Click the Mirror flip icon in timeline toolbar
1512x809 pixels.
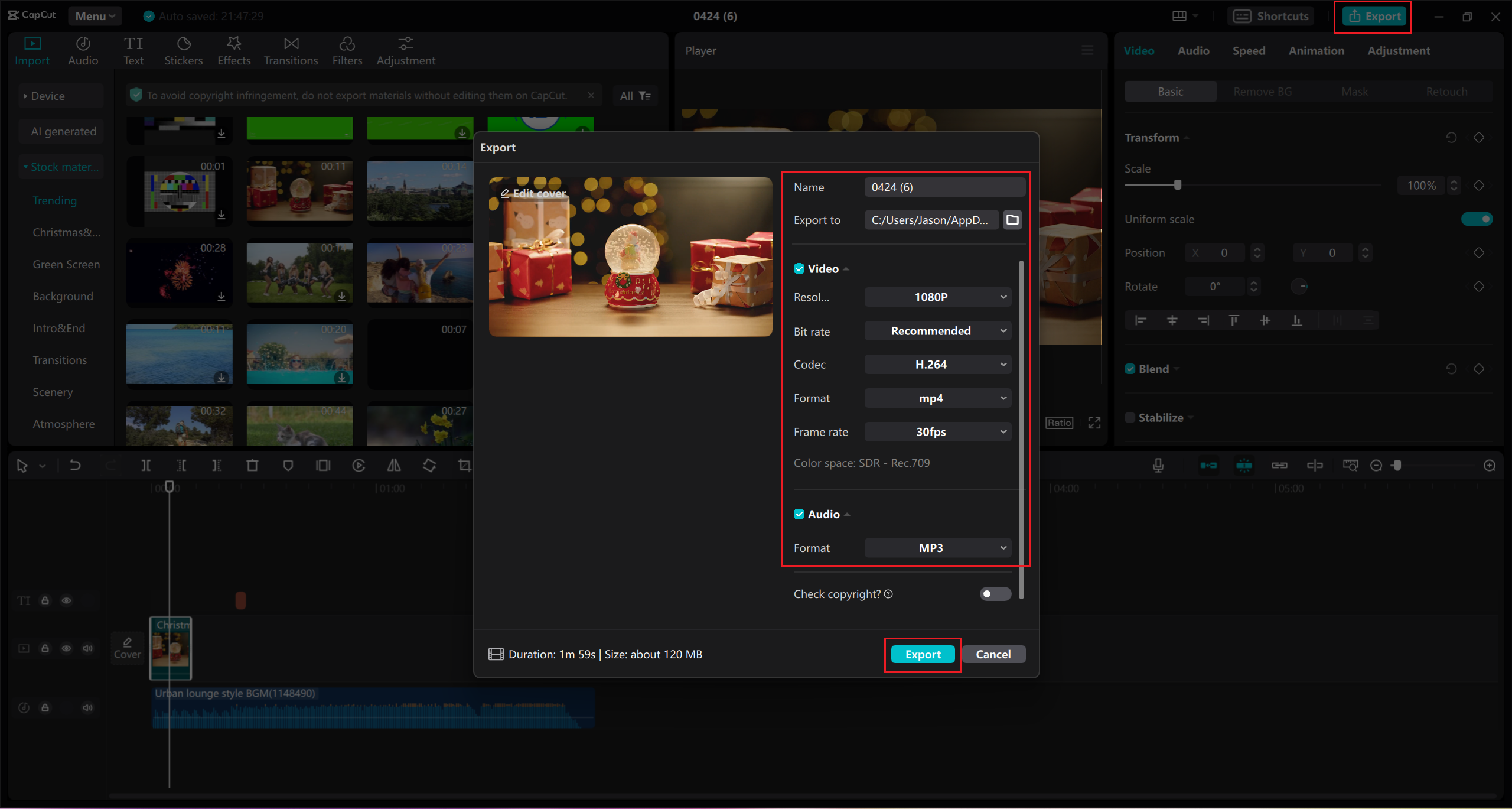394,466
